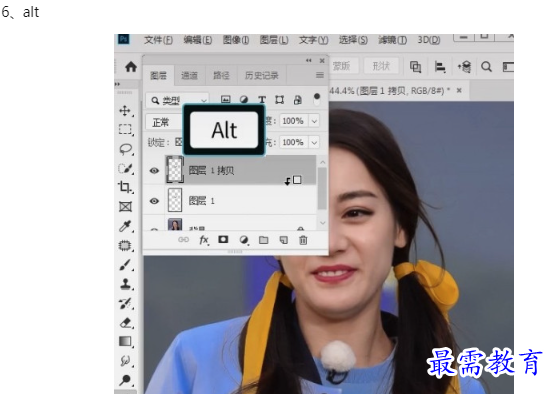Image resolution: width=551 pixels, height=394 pixels.
Task: Click the link layers icon
Action: click(183, 240)
